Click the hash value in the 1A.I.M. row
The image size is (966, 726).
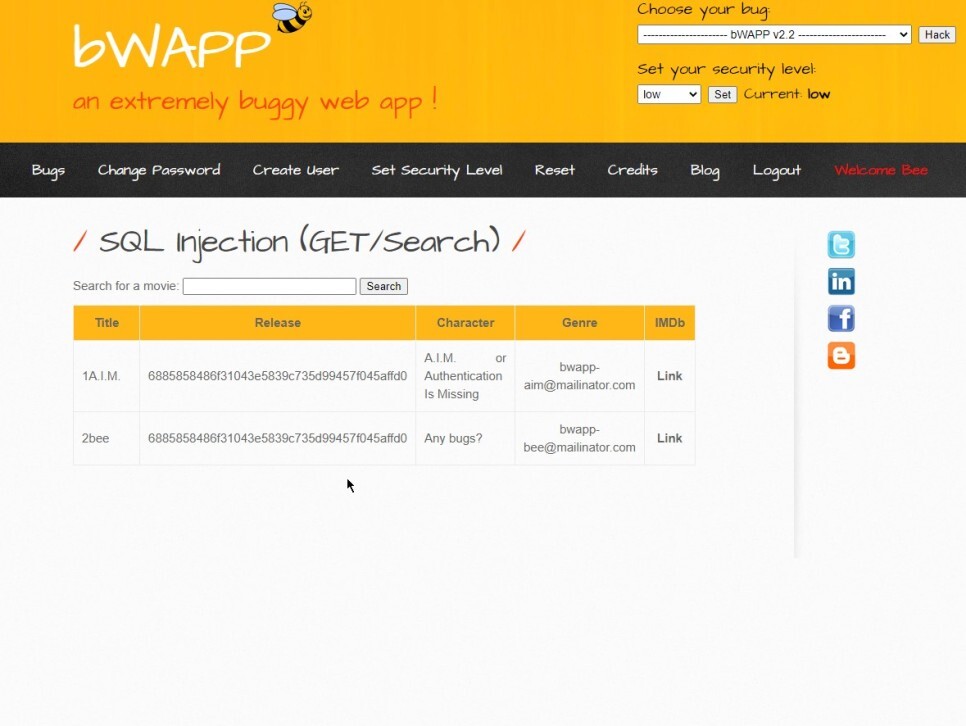point(277,376)
